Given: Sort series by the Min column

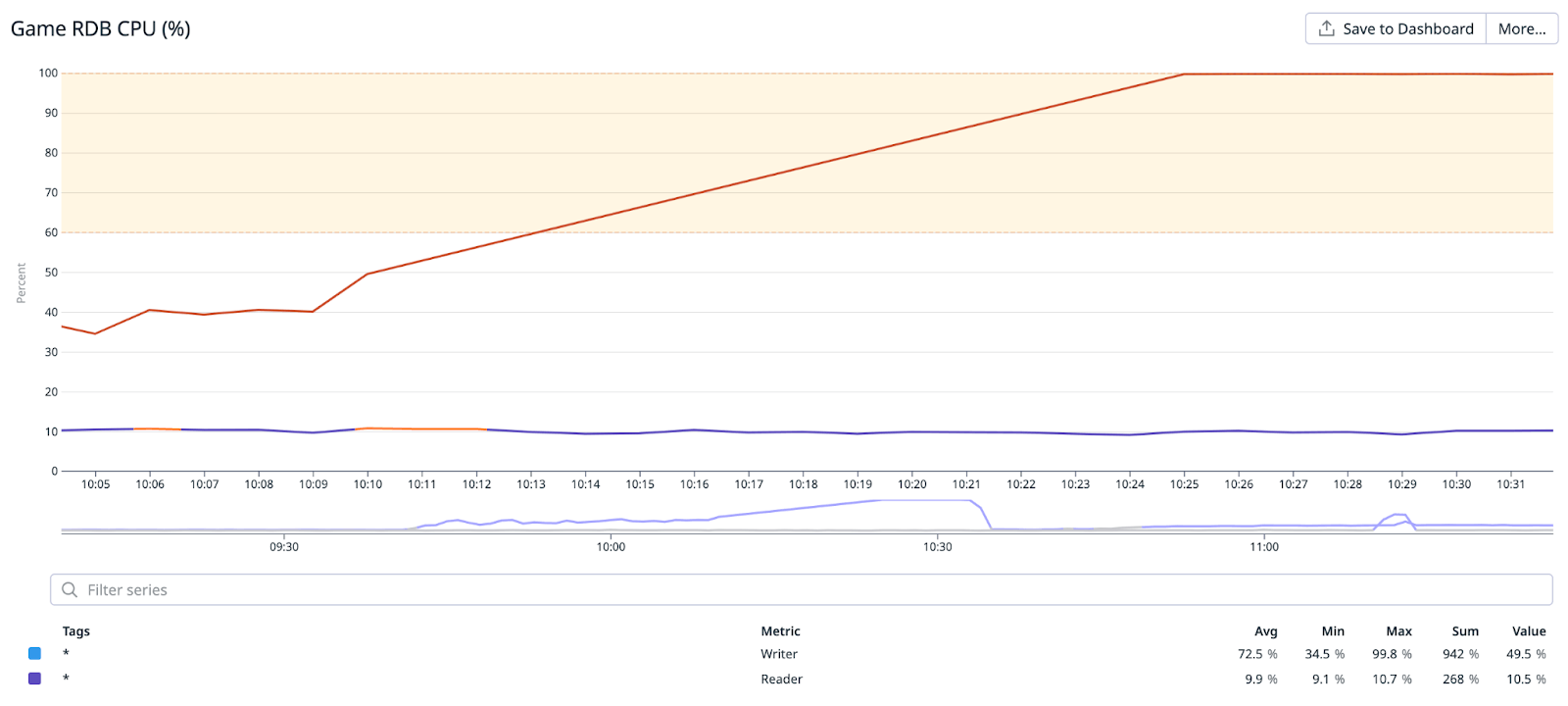Looking at the screenshot, I should (x=1333, y=631).
